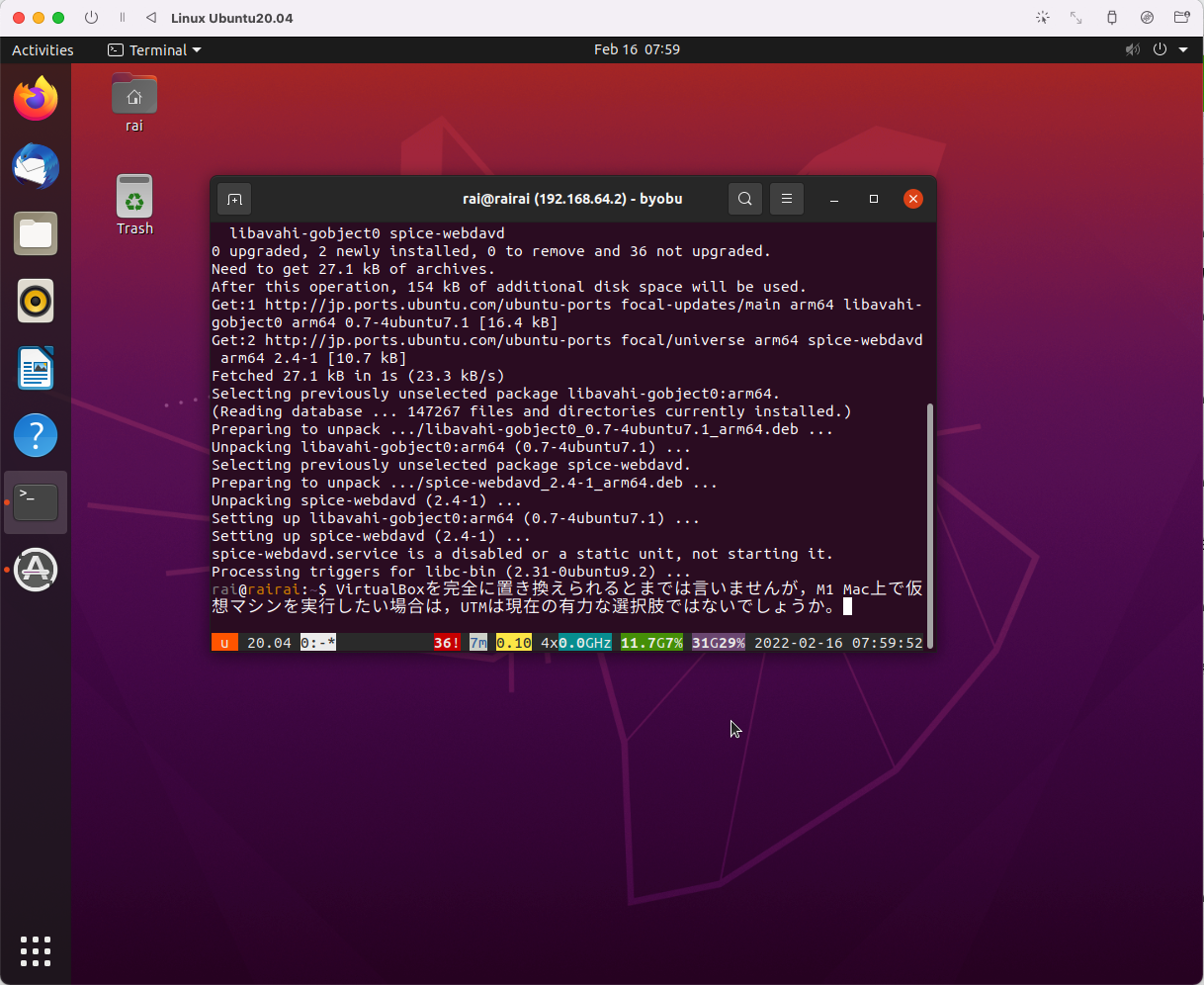Close the terminal window

(913, 199)
